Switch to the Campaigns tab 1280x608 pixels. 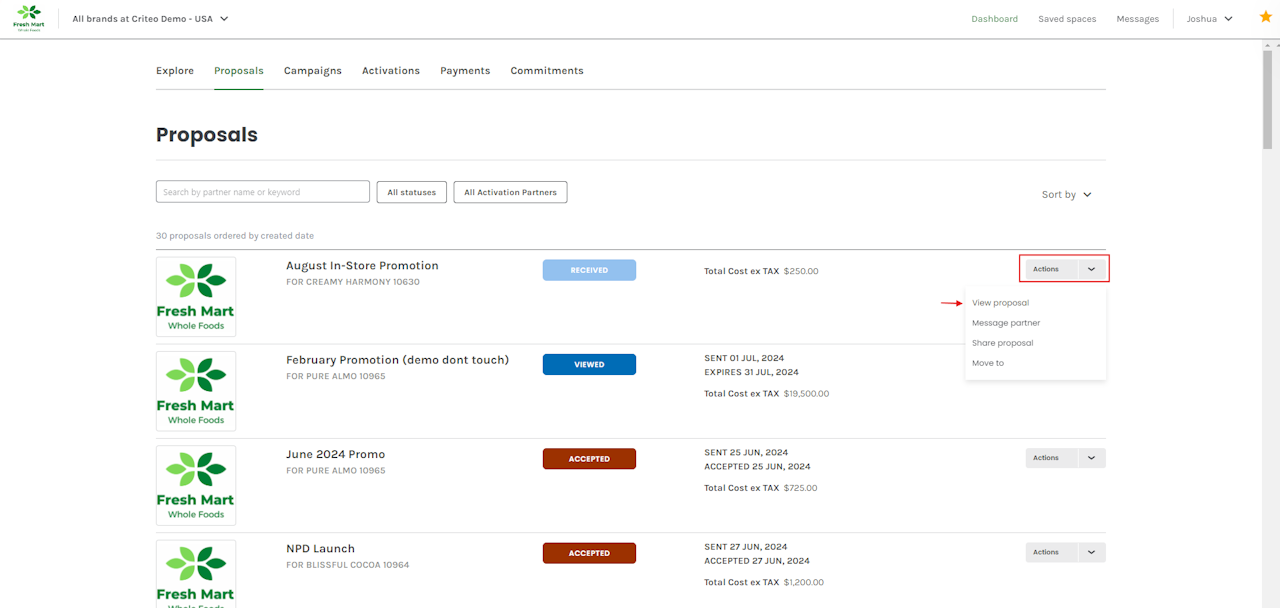[313, 71]
